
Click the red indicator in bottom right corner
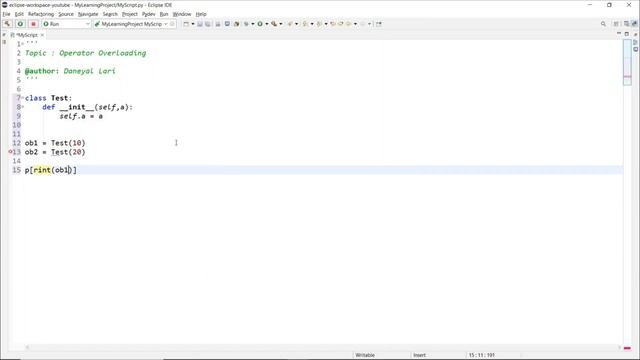pos(627,348)
